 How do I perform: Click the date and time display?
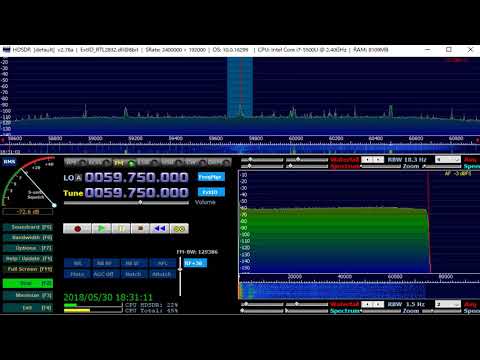click(108, 297)
